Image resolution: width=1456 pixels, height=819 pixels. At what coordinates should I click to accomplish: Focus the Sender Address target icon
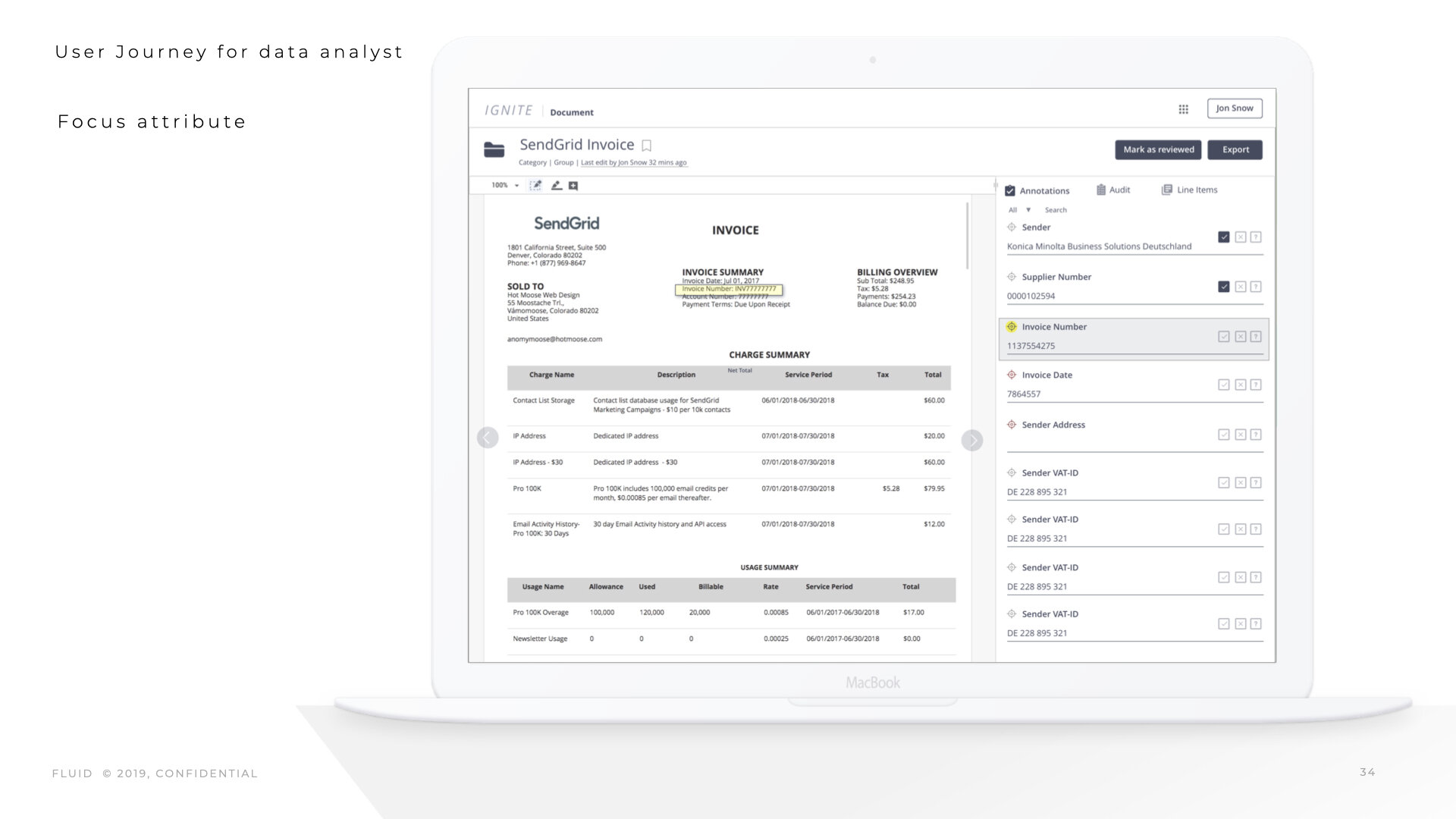[x=1012, y=425]
